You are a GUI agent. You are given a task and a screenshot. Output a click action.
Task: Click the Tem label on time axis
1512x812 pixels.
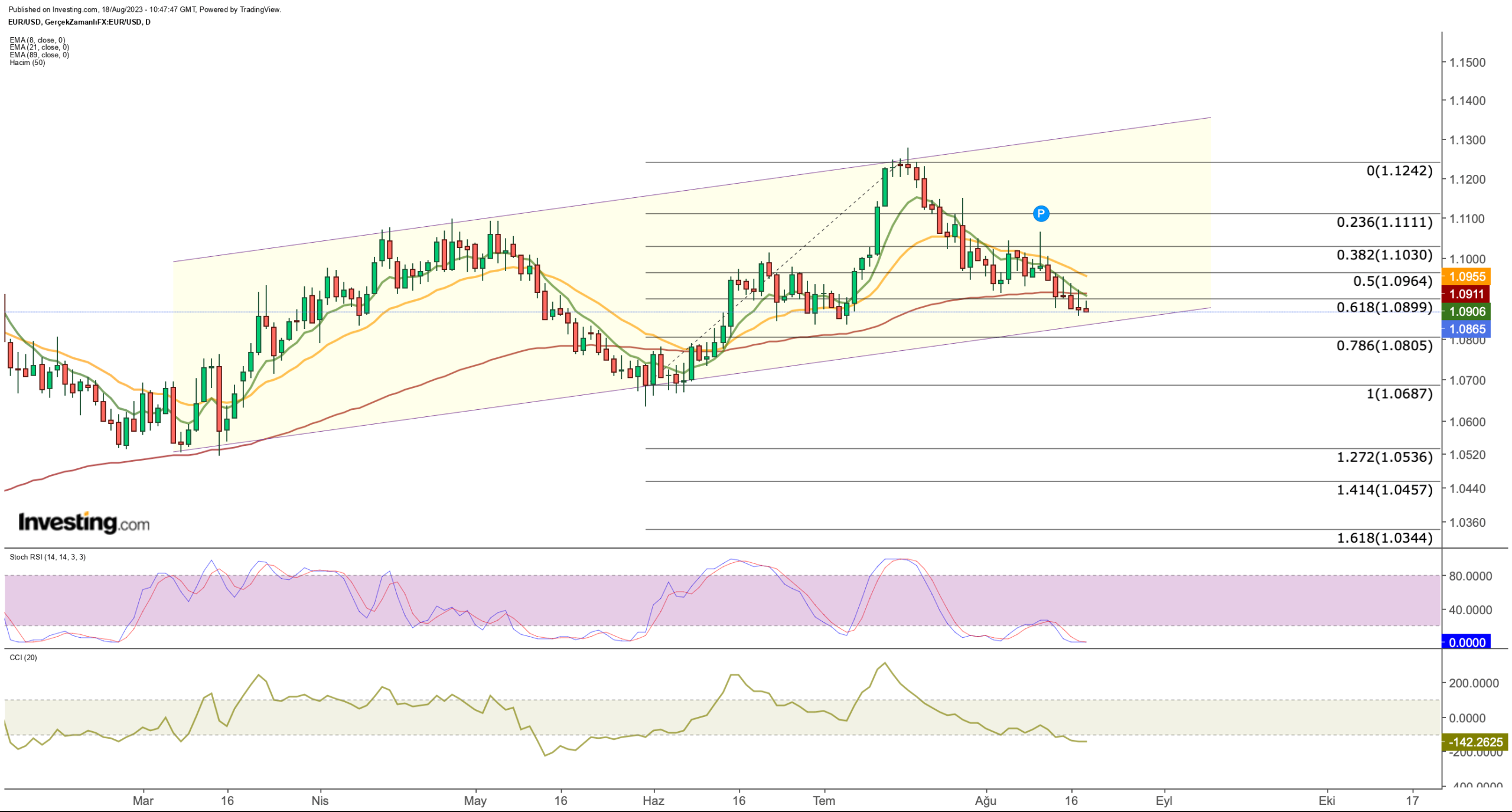click(x=824, y=801)
